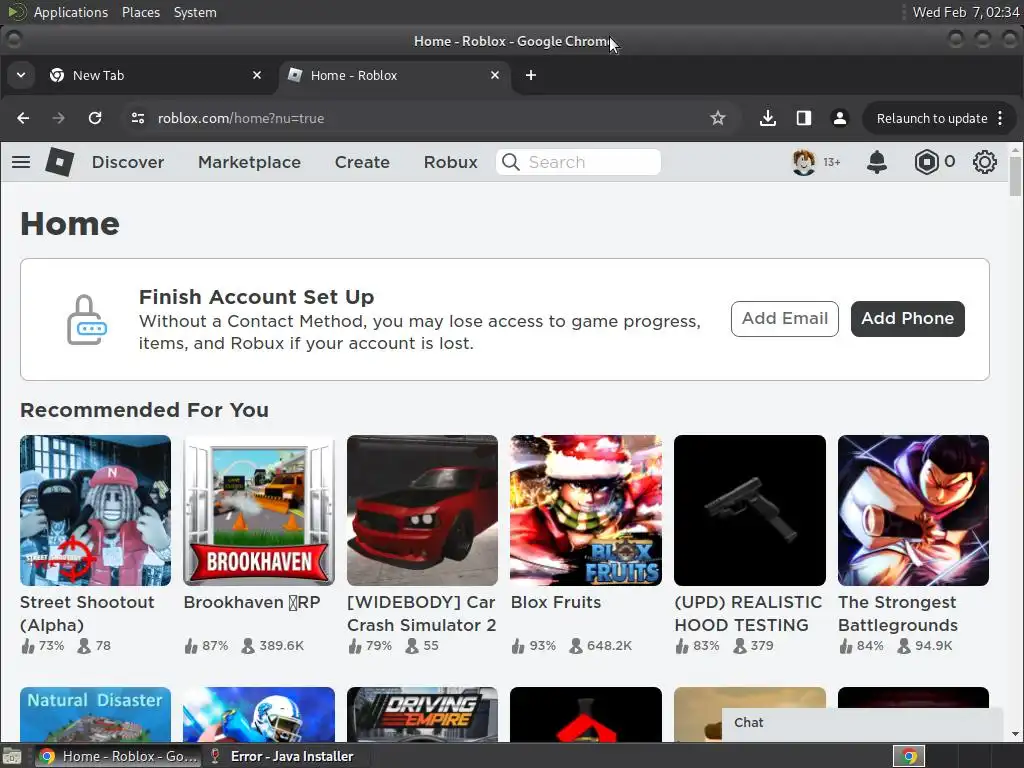Image resolution: width=1024 pixels, height=768 pixels.
Task: Open the Brookhaven RP game thumbnail
Action: coord(259,511)
